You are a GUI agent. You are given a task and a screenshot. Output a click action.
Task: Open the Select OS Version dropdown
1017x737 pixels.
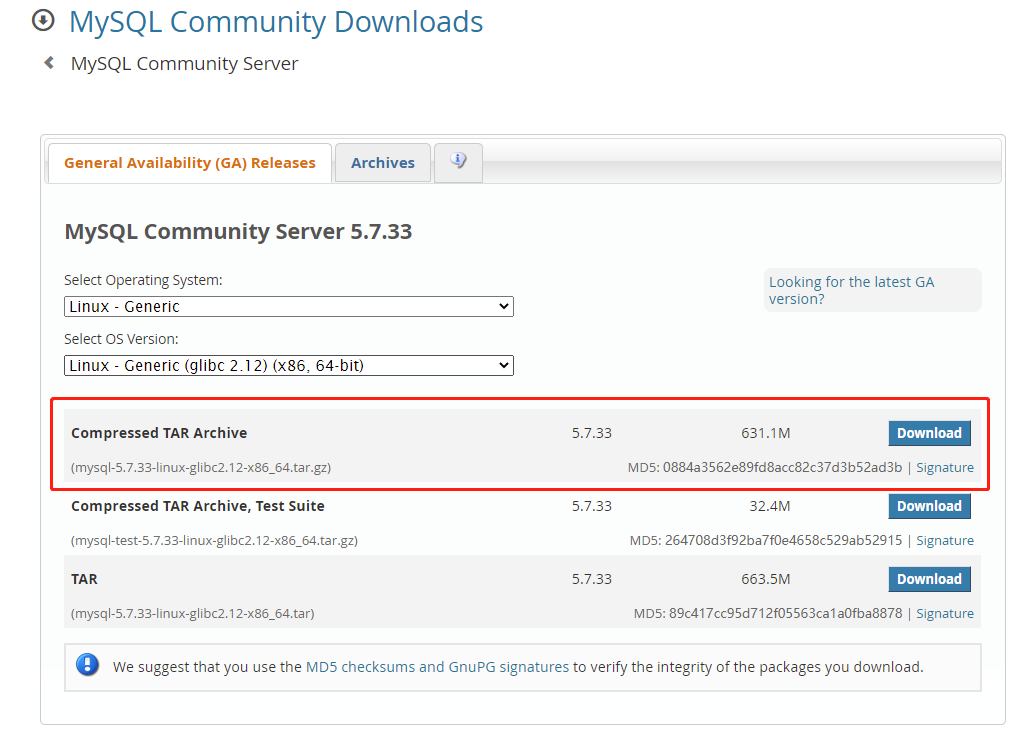289,365
